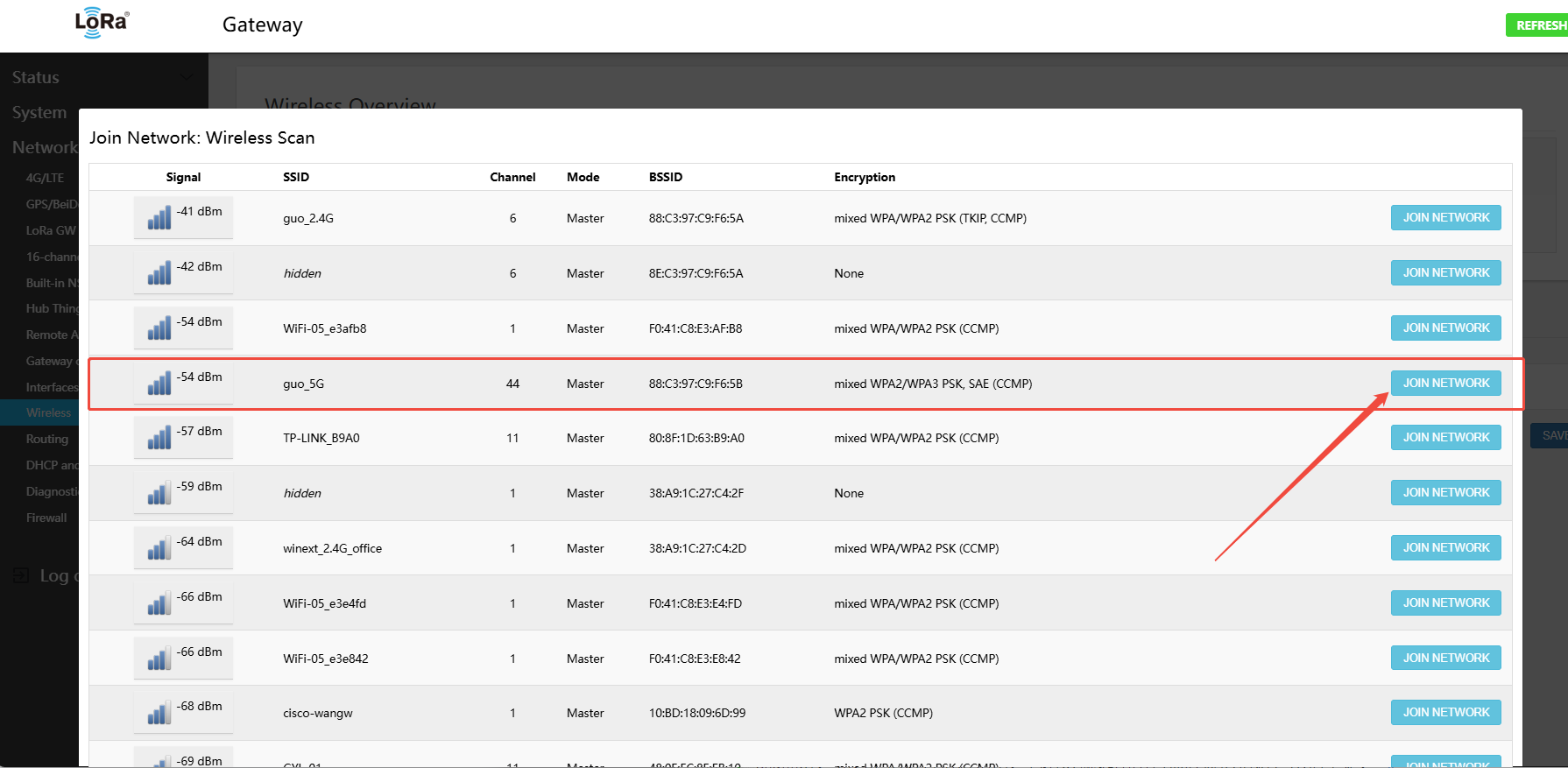Click signal icon for TP-LINK_B9A0 network
The height and width of the screenshot is (768, 1568).
tap(159, 438)
